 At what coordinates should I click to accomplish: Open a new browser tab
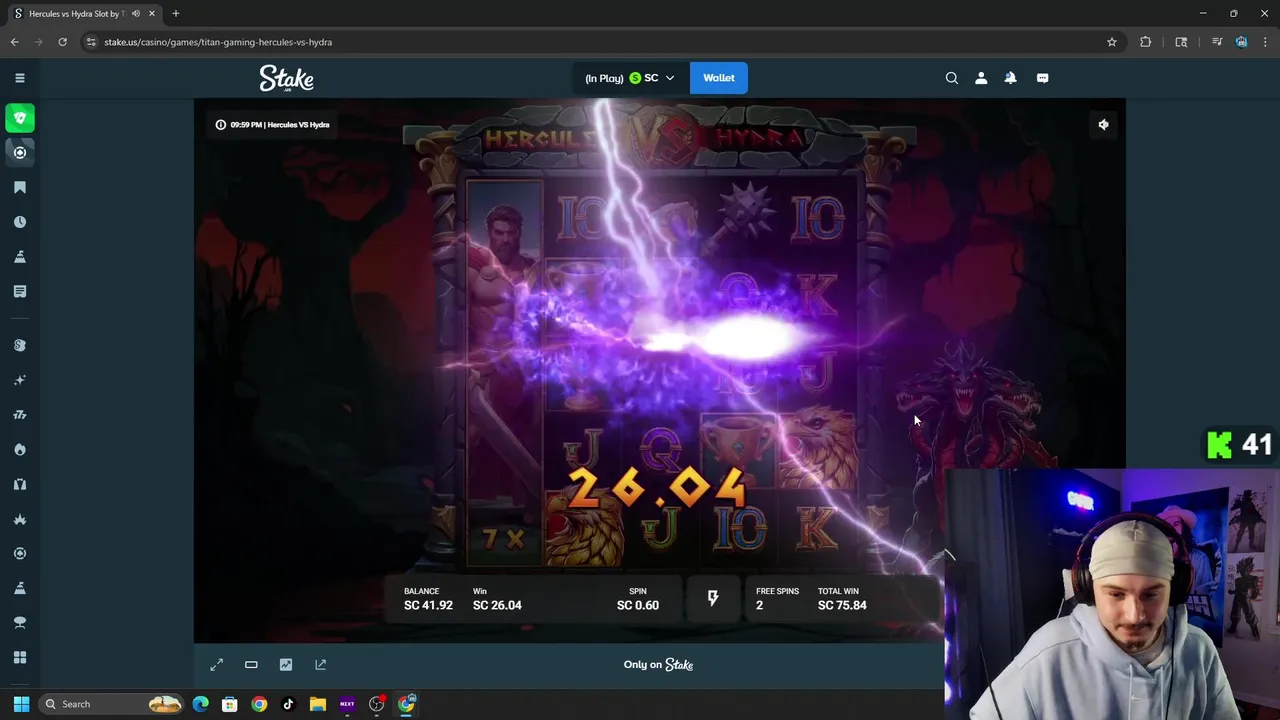[x=175, y=14]
